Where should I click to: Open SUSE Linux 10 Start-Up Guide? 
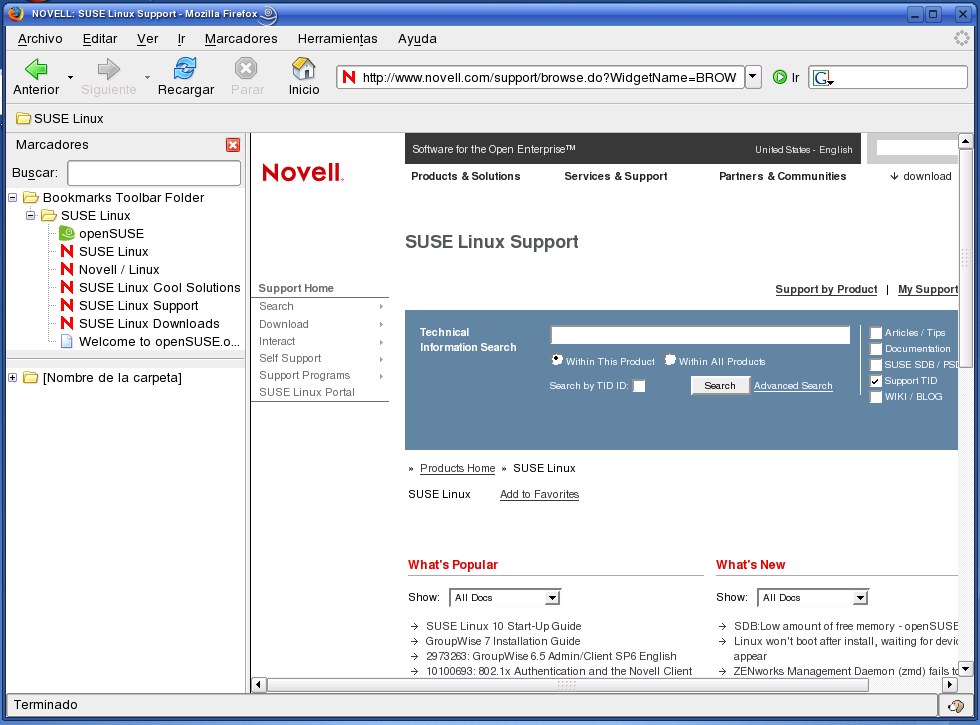(504, 626)
